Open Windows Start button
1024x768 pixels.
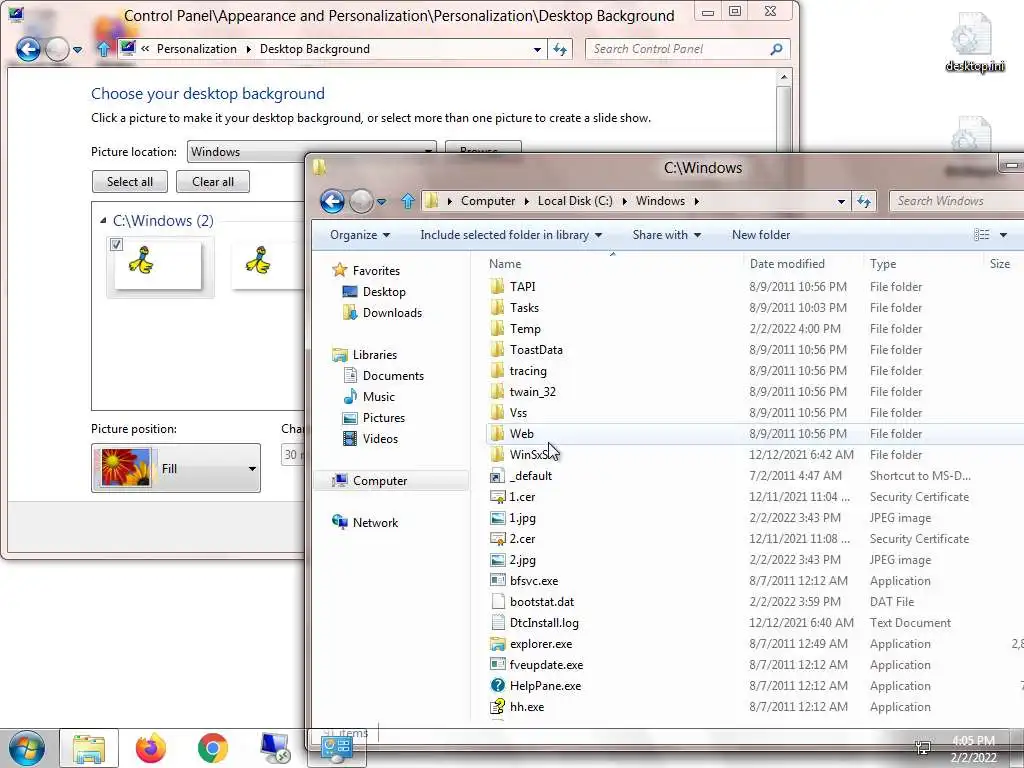(27, 748)
